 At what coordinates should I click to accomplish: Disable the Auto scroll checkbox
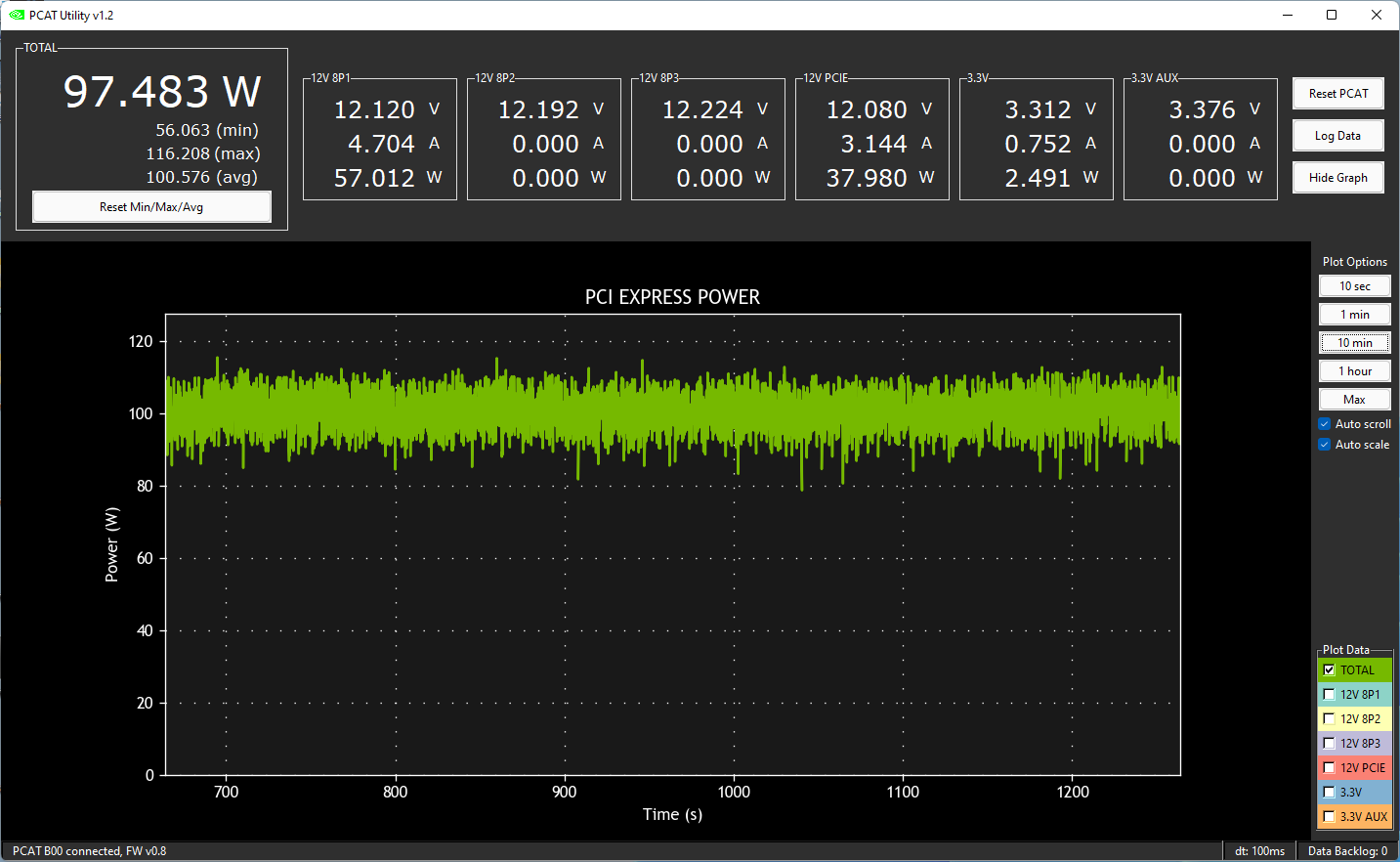(1325, 424)
